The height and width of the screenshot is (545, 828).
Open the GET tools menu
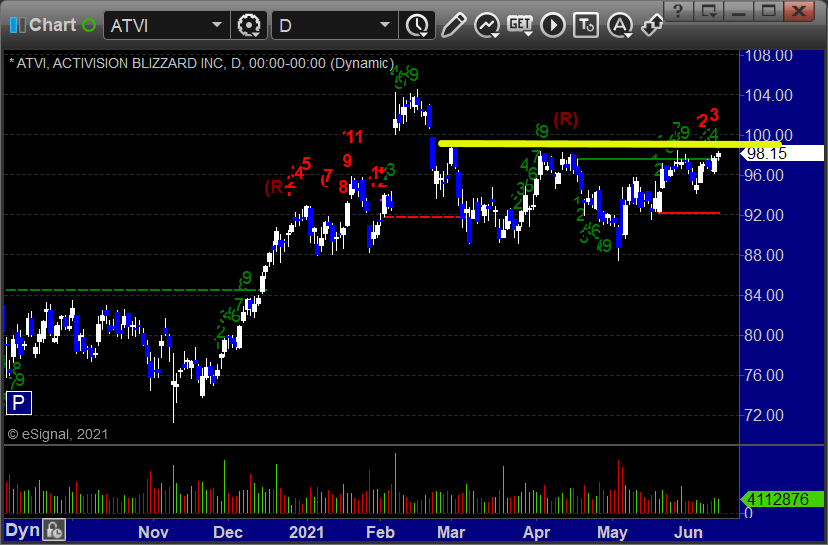pyautogui.click(x=520, y=25)
